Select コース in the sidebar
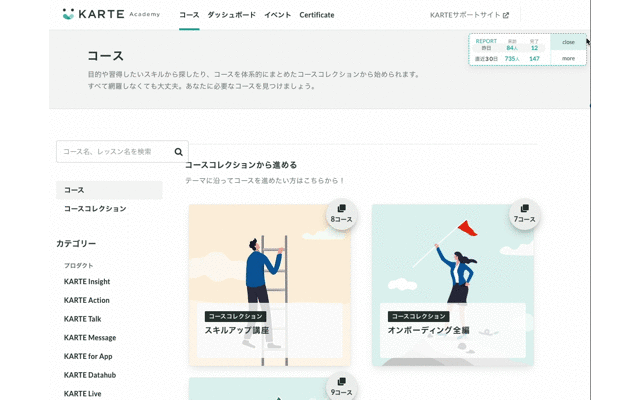 pyautogui.click(x=109, y=190)
